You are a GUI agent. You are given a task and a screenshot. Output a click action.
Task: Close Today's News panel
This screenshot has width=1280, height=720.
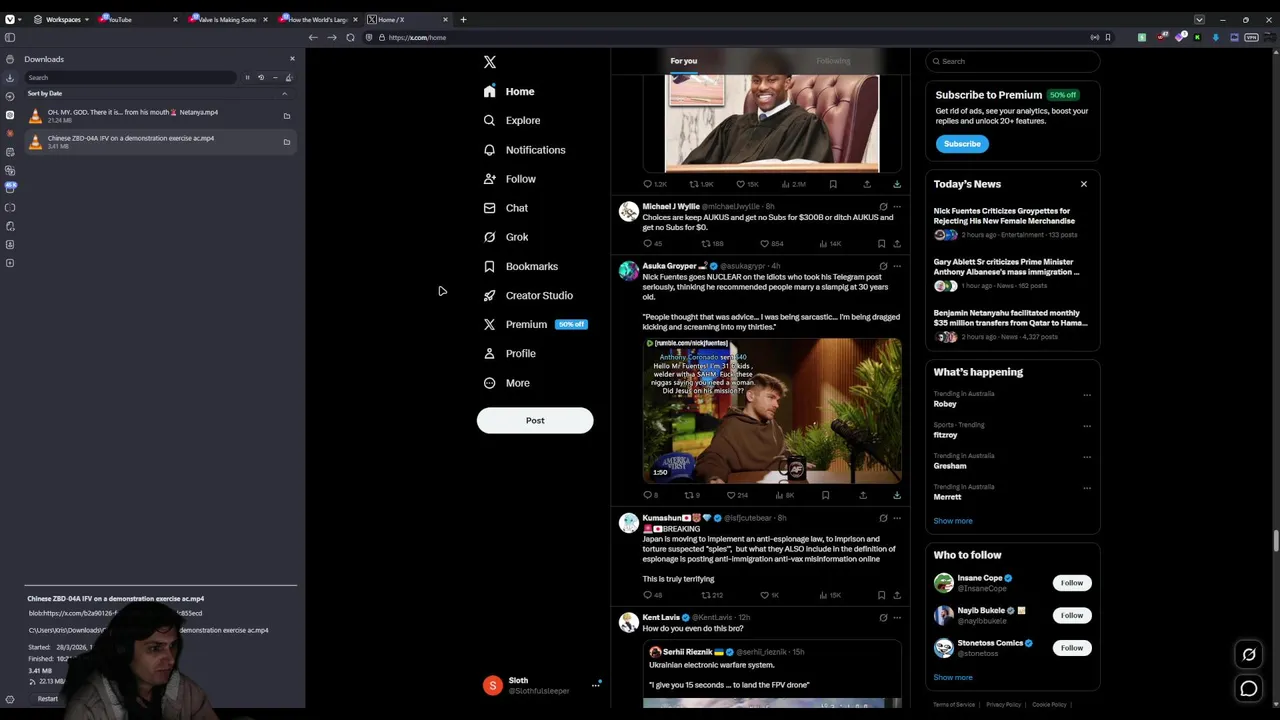[x=1083, y=184]
